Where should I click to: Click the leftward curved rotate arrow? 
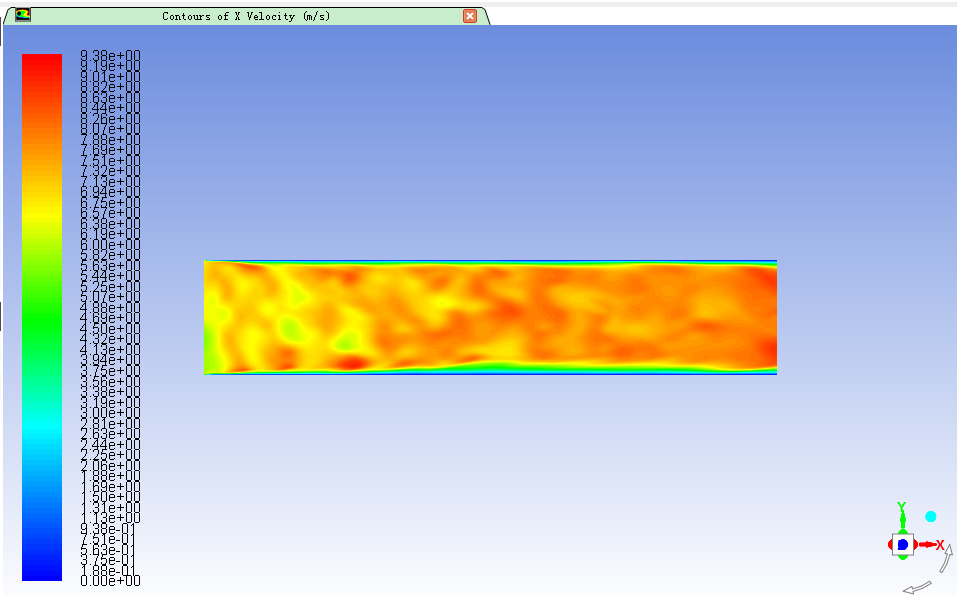point(917,587)
